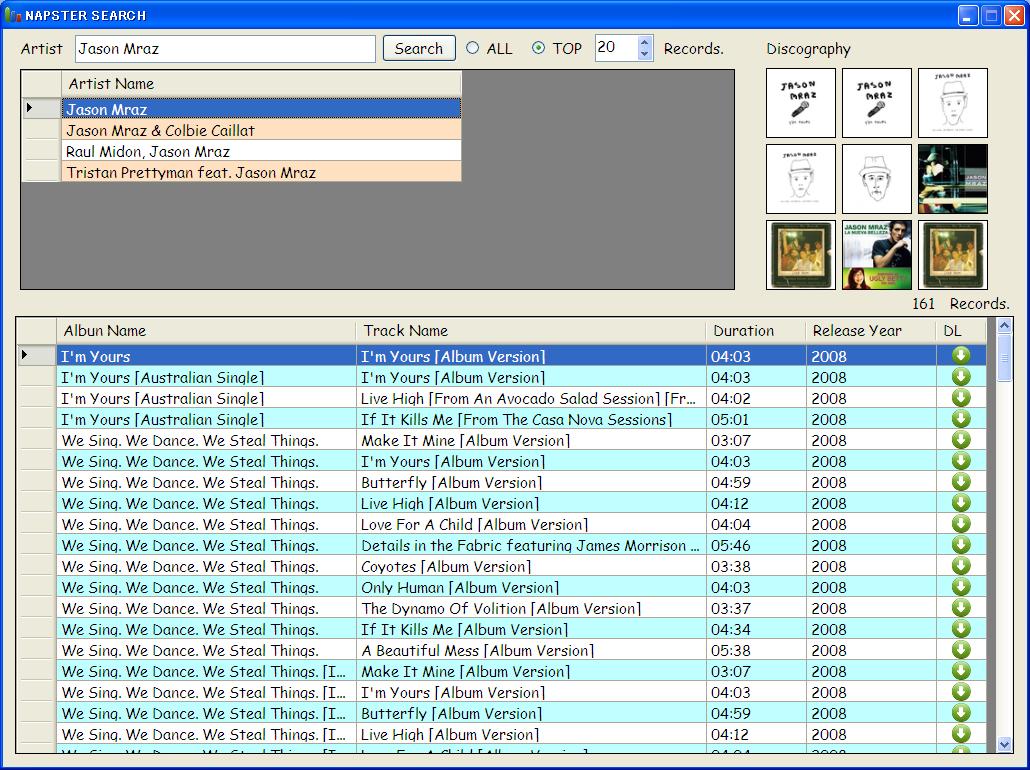Focus the Artist text field containing Jason Mraz
Screen dimensions: 1030x770
225,49
